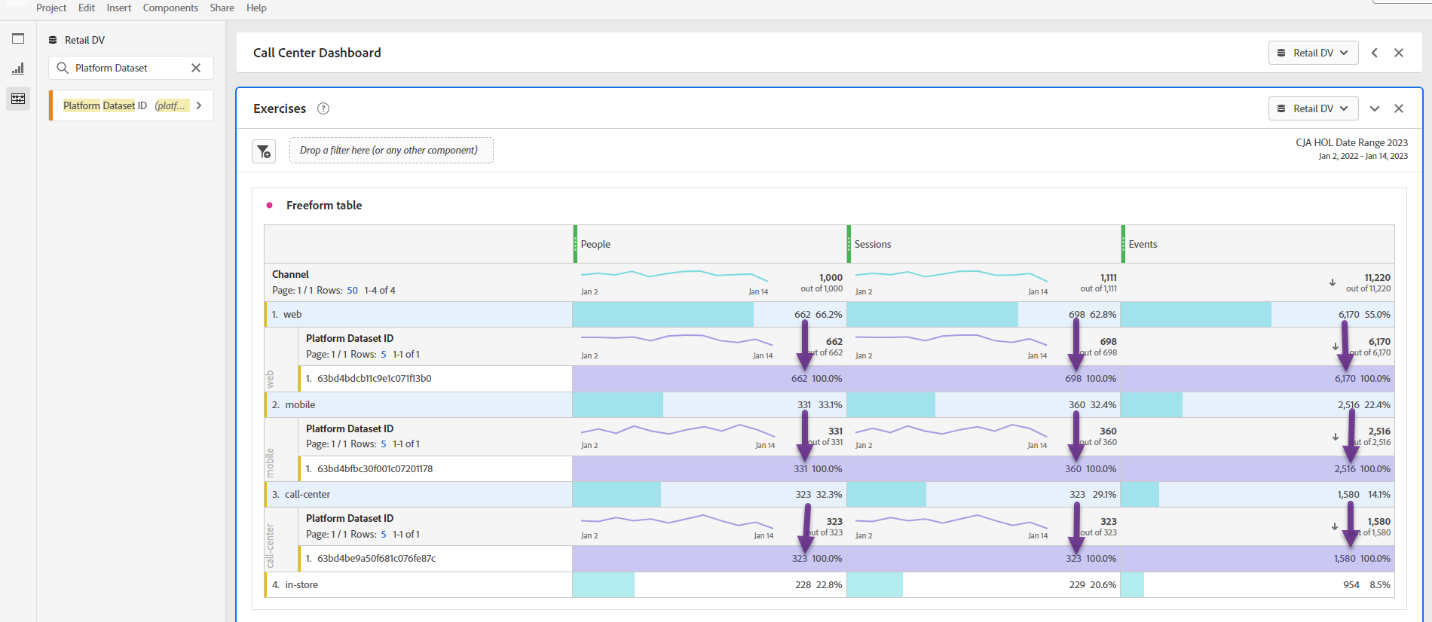Screen dimensions: 1432x622
Task: Open the Panels icon in left rail
Action: tap(18, 39)
